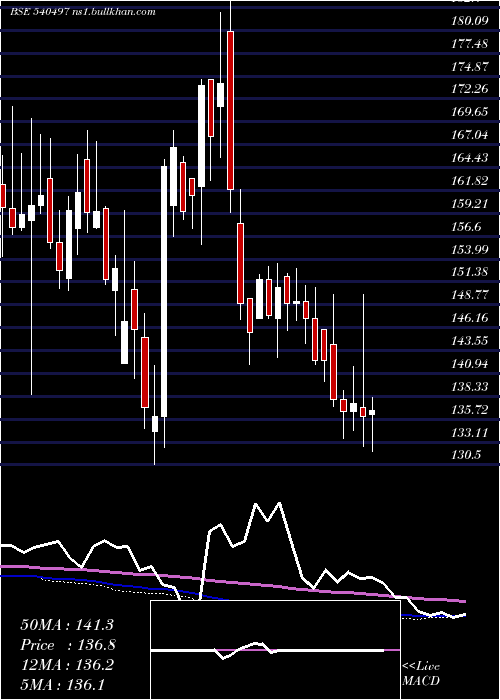Select the 164.43 price axis label

tap(471, 158)
